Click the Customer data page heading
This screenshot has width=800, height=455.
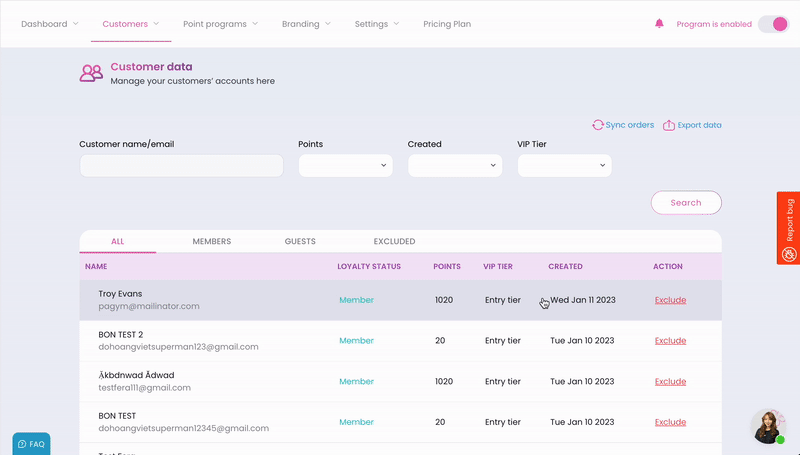[152, 67]
